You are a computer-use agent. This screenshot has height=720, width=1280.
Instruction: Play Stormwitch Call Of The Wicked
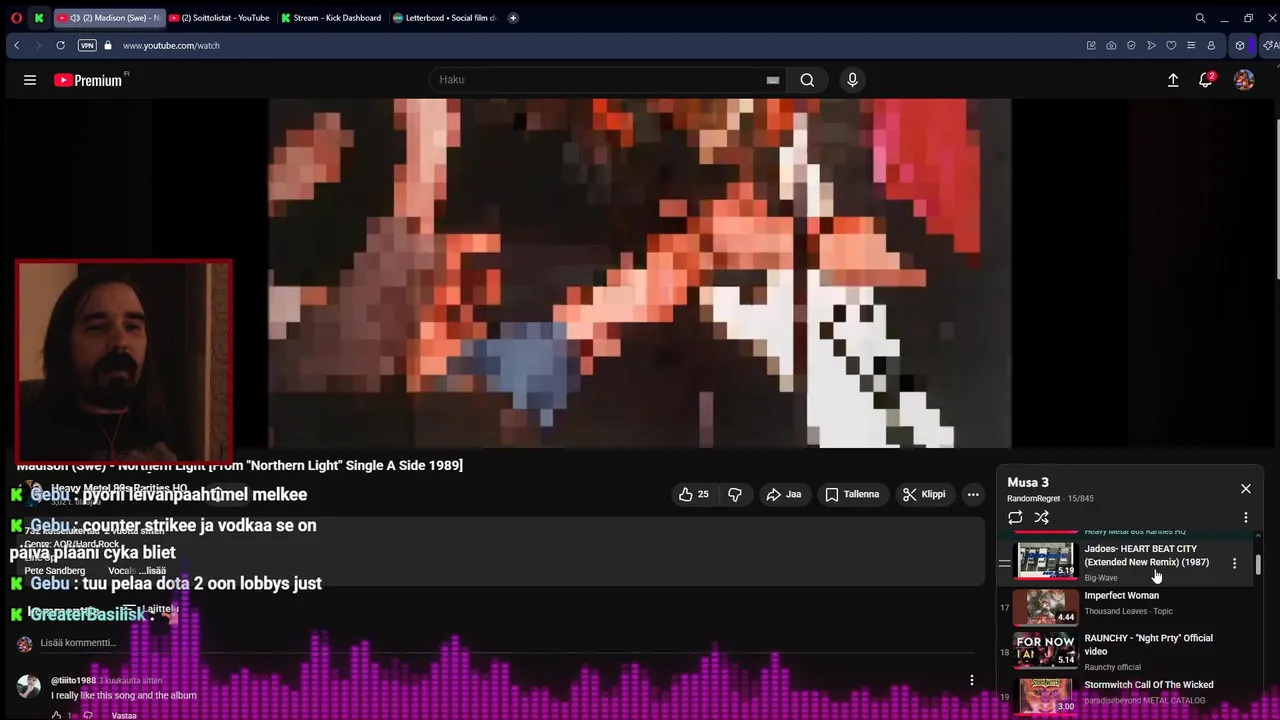click(1149, 685)
